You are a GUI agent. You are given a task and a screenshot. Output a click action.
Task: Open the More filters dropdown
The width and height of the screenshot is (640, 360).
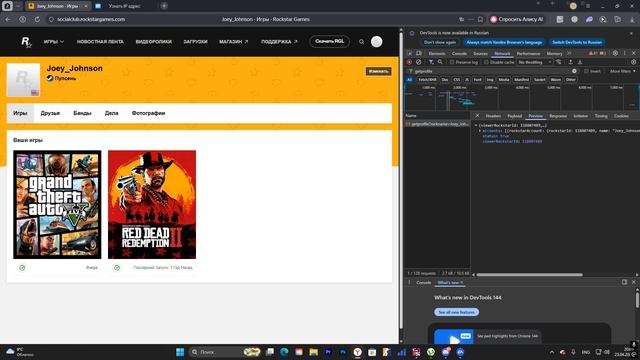pos(622,71)
